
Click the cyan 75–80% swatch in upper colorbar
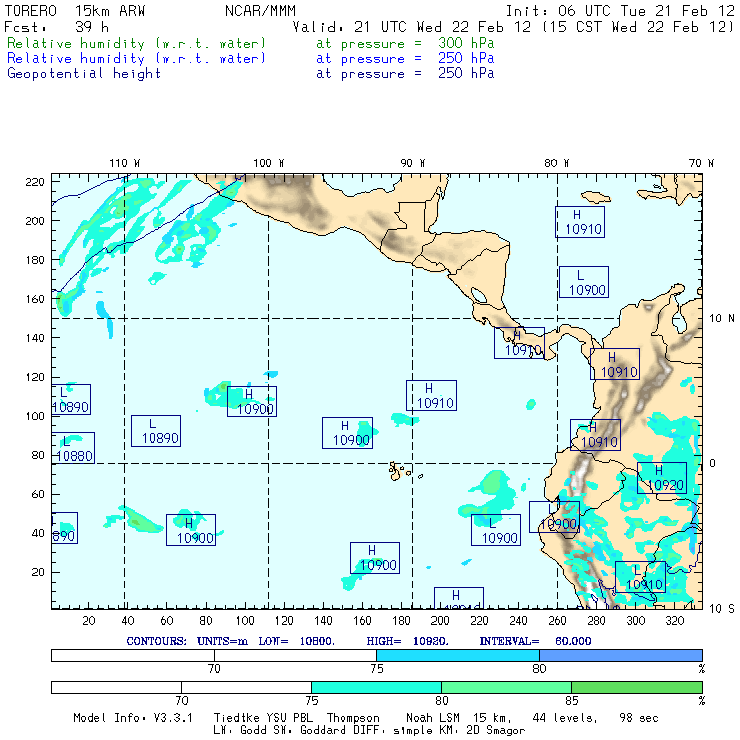(x=458, y=655)
